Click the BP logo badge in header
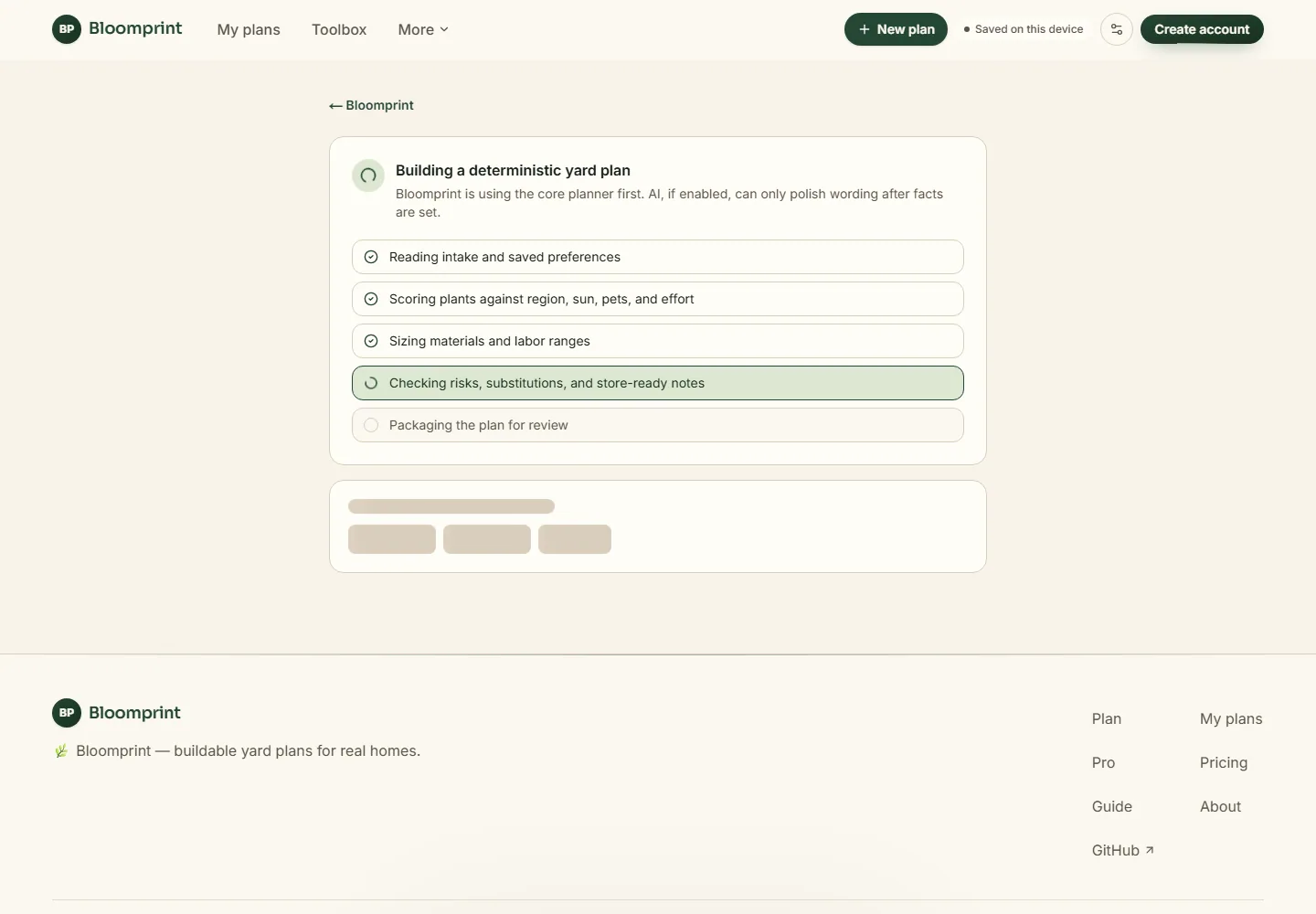Screen dimensions: 1316x914 pos(67,29)
